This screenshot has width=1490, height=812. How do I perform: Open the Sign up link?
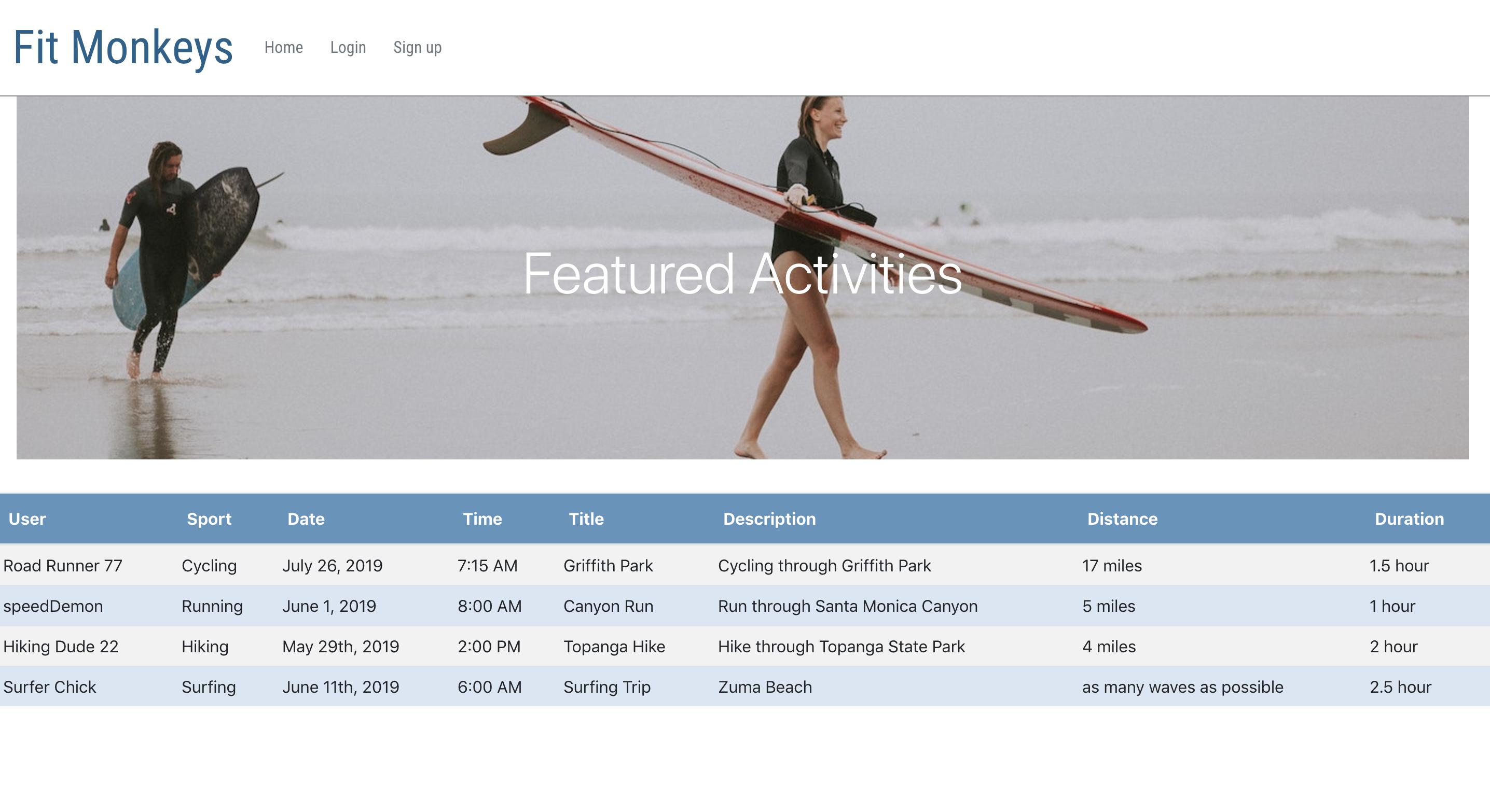click(417, 47)
